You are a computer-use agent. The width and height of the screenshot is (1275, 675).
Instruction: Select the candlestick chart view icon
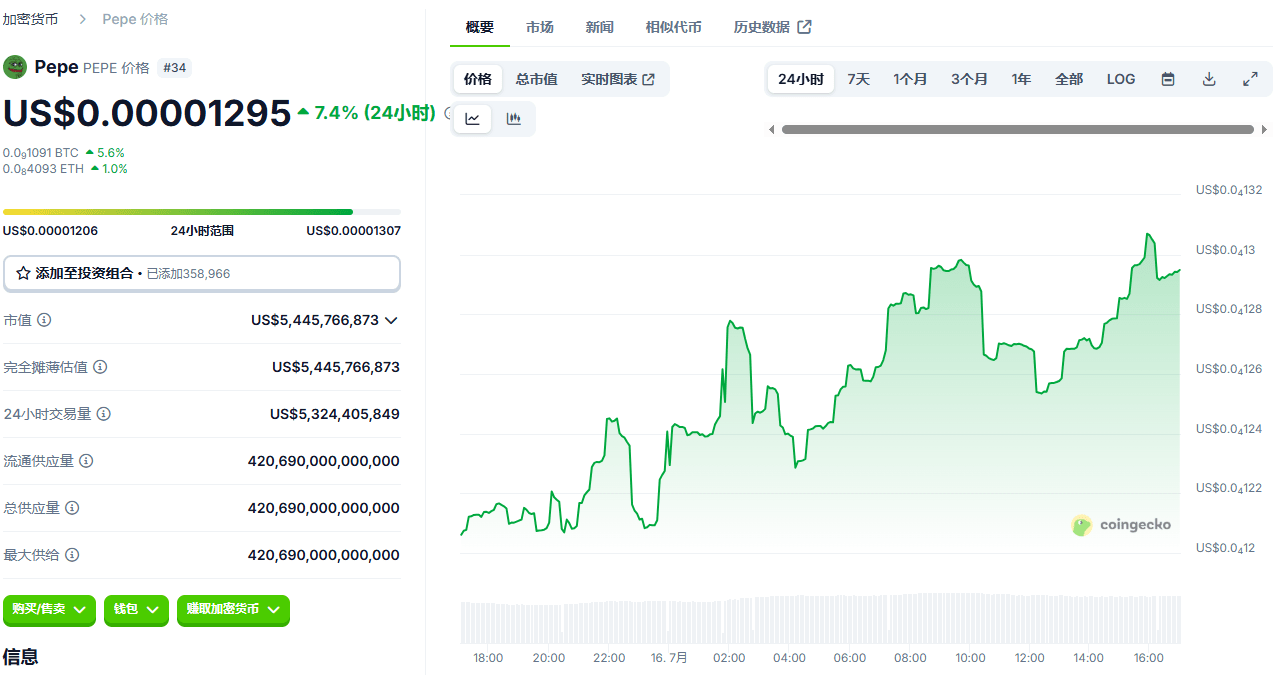point(514,119)
